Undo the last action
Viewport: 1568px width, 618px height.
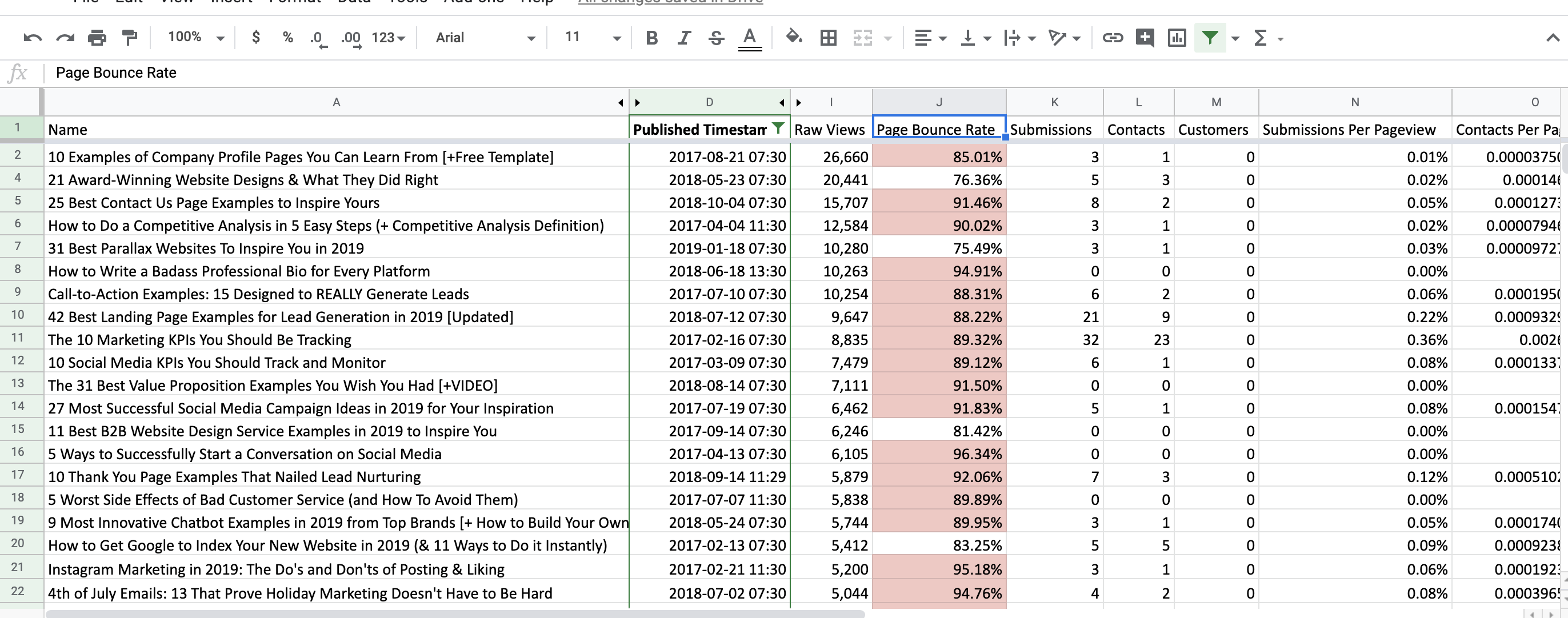click(33, 37)
